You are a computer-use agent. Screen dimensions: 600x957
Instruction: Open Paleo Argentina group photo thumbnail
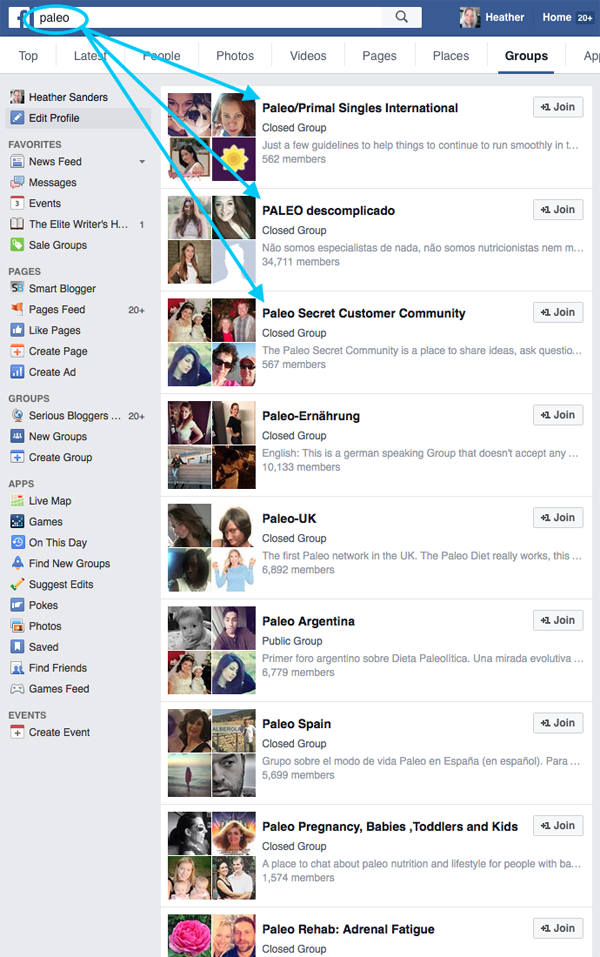[x=212, y=650]
